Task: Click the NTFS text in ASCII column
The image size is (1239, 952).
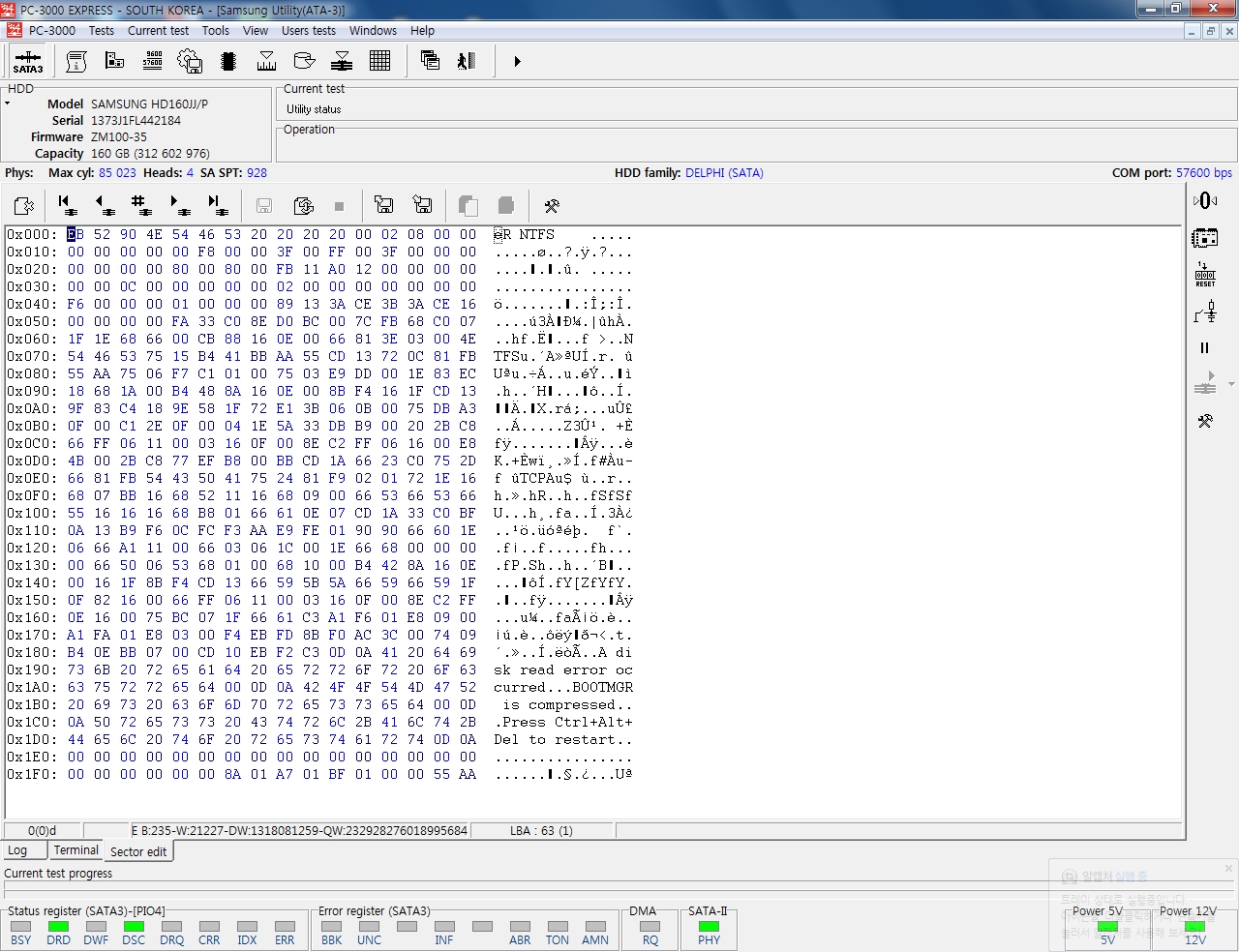Action: 537,234
